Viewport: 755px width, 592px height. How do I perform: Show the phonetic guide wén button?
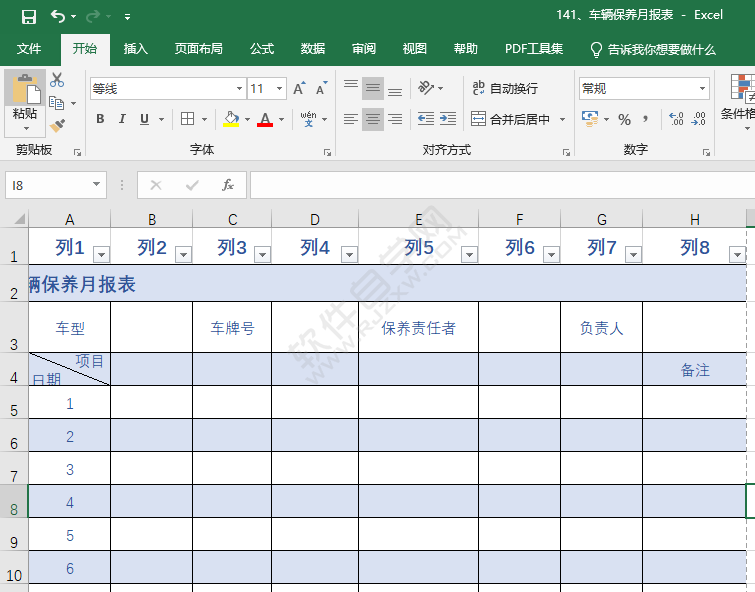pyautogui.click(x=309, y=118)
